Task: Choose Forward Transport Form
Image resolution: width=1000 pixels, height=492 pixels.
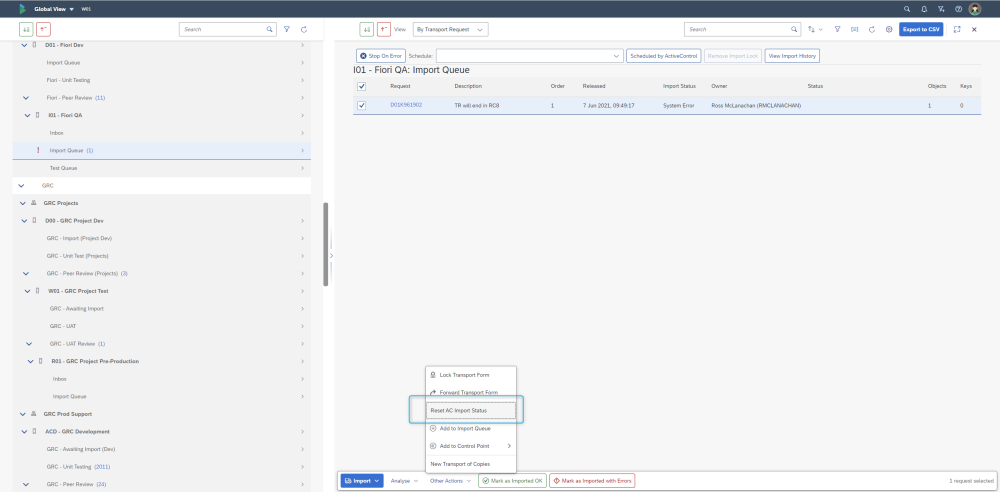Action: point(471,392)
